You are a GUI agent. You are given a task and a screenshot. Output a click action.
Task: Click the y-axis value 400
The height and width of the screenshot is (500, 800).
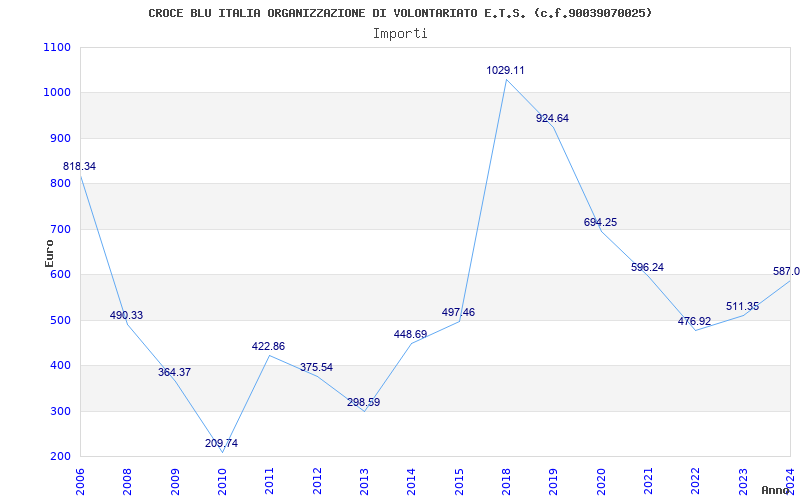tap(60, 366)
